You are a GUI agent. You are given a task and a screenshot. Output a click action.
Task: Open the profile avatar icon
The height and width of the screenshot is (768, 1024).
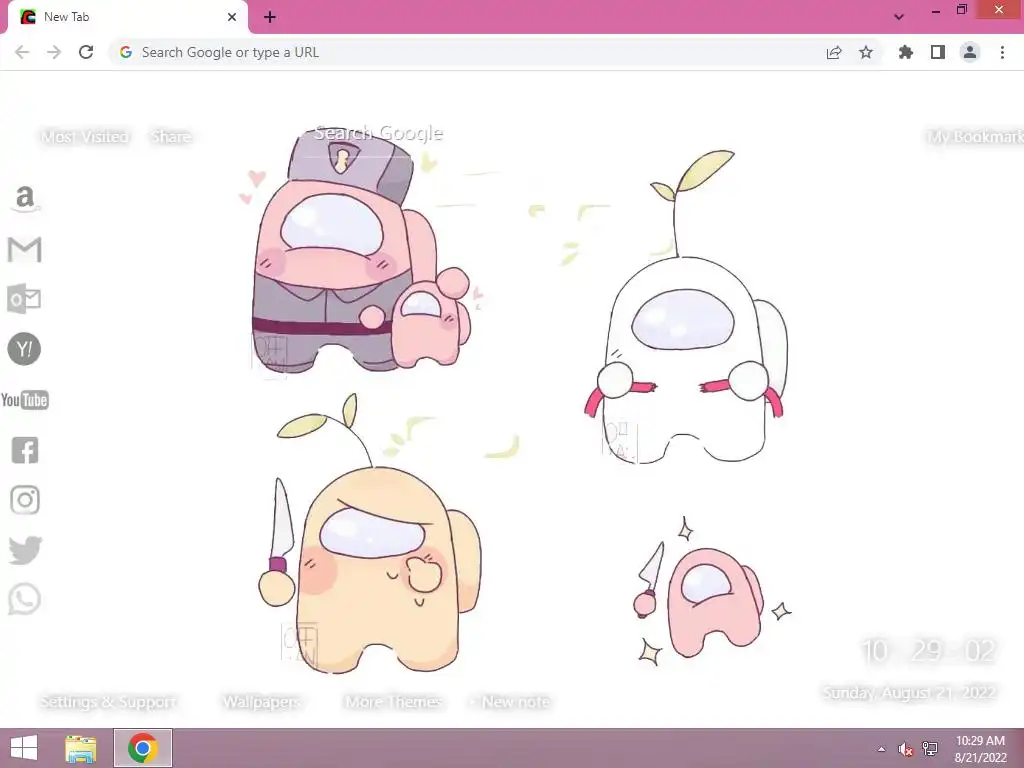click(970, 52)
